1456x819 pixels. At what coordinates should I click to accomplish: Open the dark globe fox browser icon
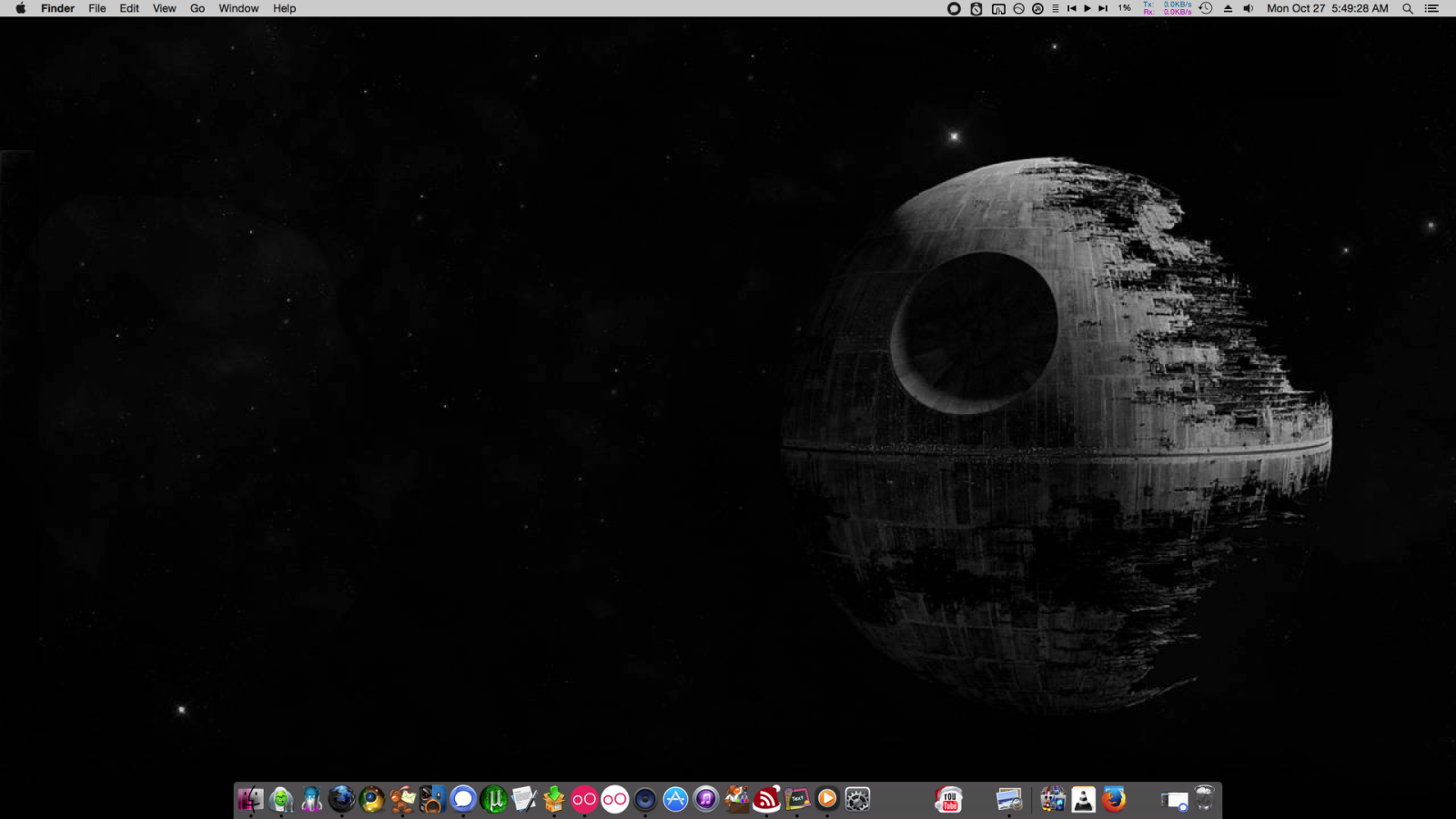[341, 799]
